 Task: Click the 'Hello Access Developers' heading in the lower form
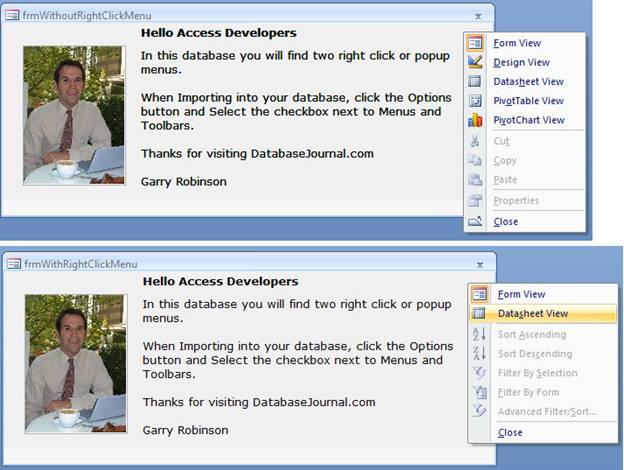[220, 281]
